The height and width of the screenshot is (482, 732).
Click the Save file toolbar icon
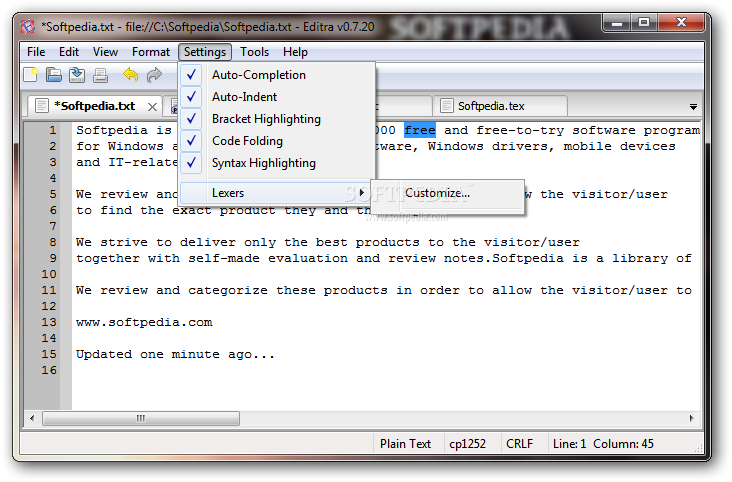77,75
